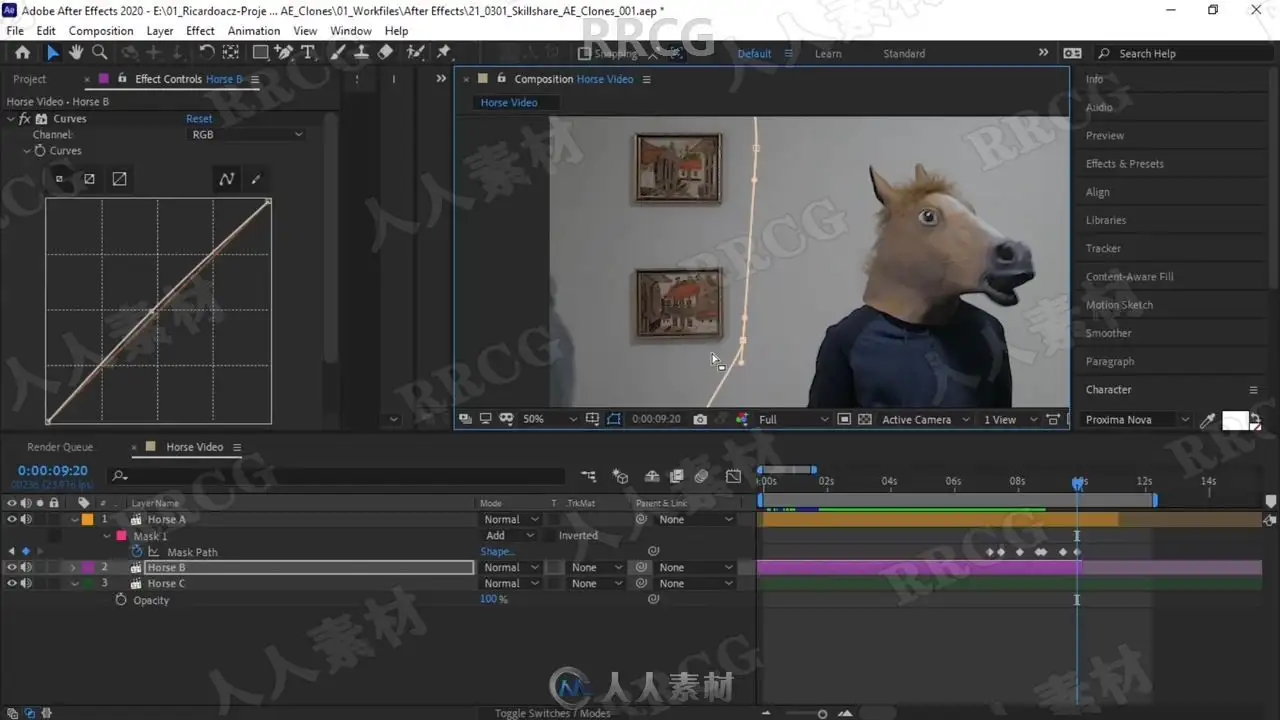Collapse the Horse A layer twirl
The width and height of the screenshot is (1280, 720).
(x=74, y=520)
